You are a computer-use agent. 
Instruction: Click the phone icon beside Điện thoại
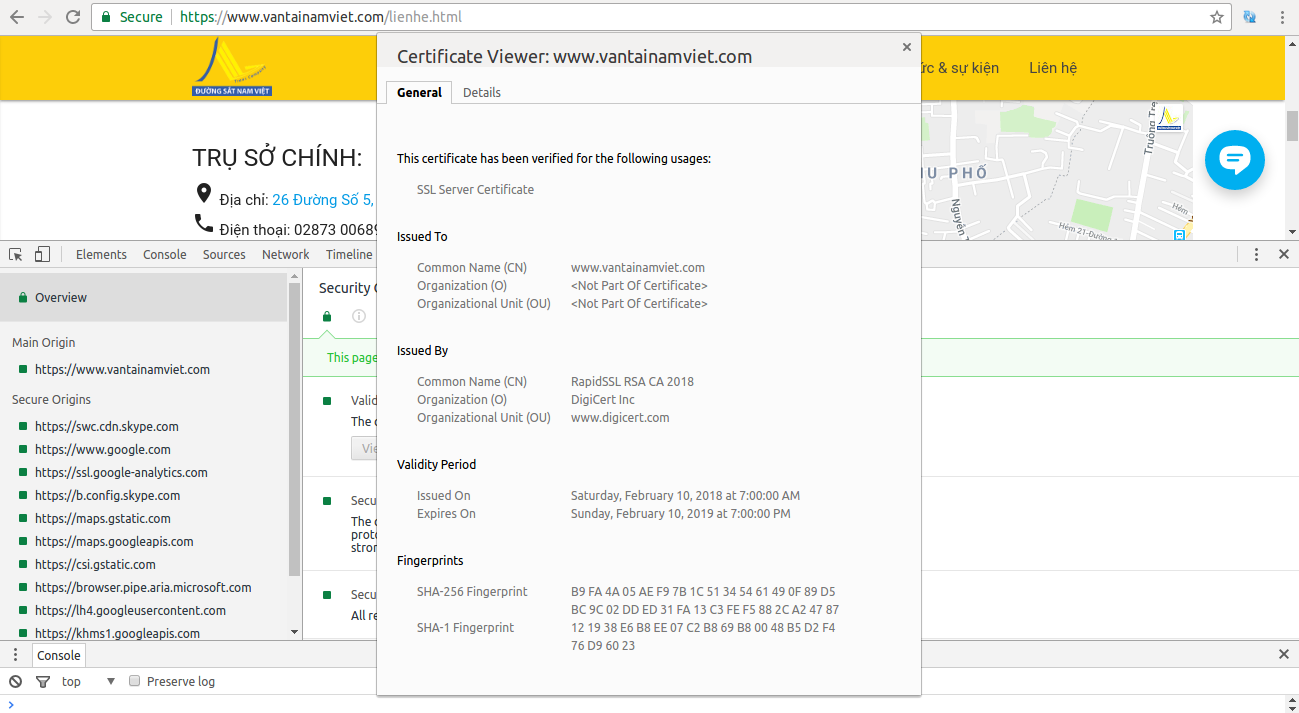pos(204,223)
